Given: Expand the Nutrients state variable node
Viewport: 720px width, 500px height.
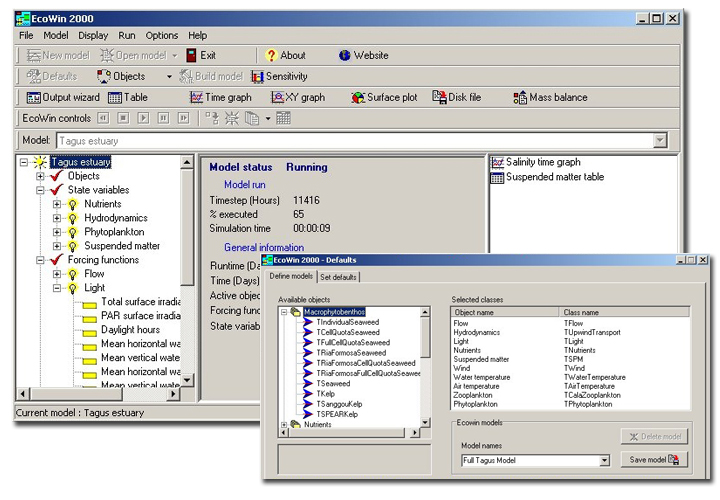Looking at the screenshot, I should (x=57, y=204).
